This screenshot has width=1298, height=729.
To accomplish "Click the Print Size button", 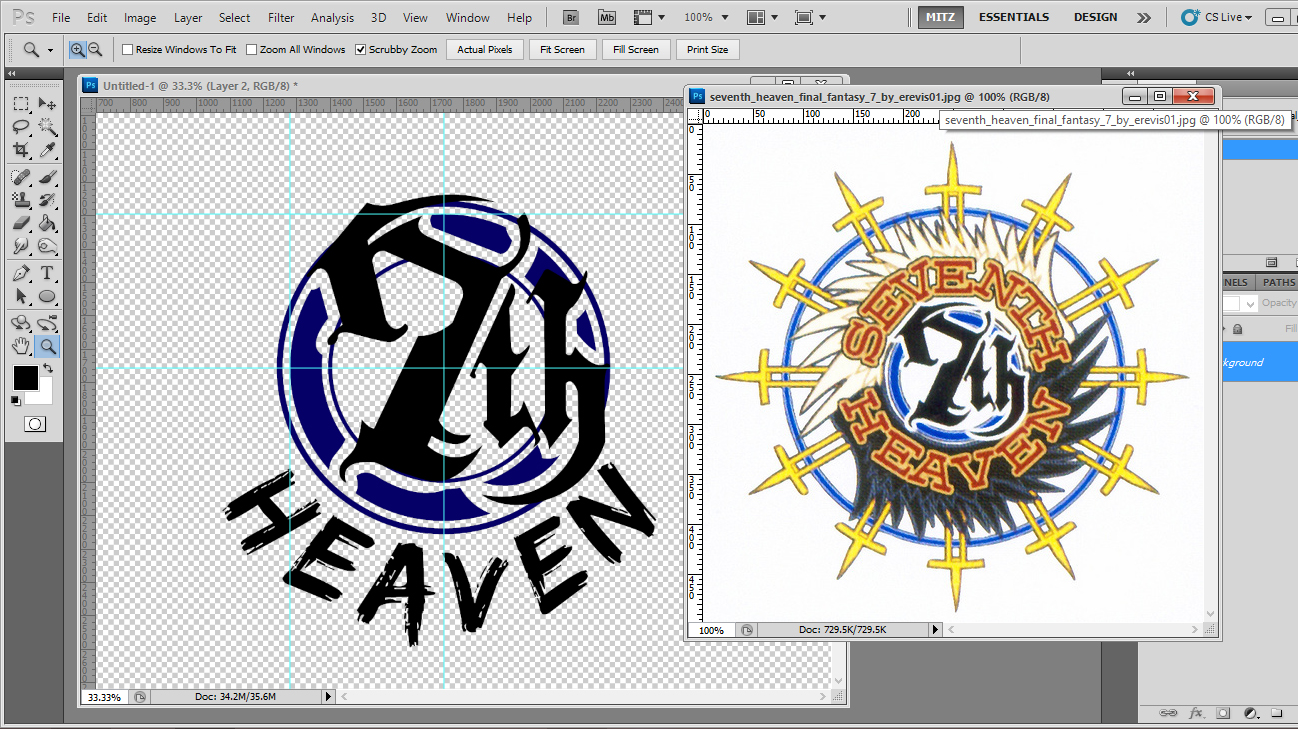I will (x=708, y=49).
